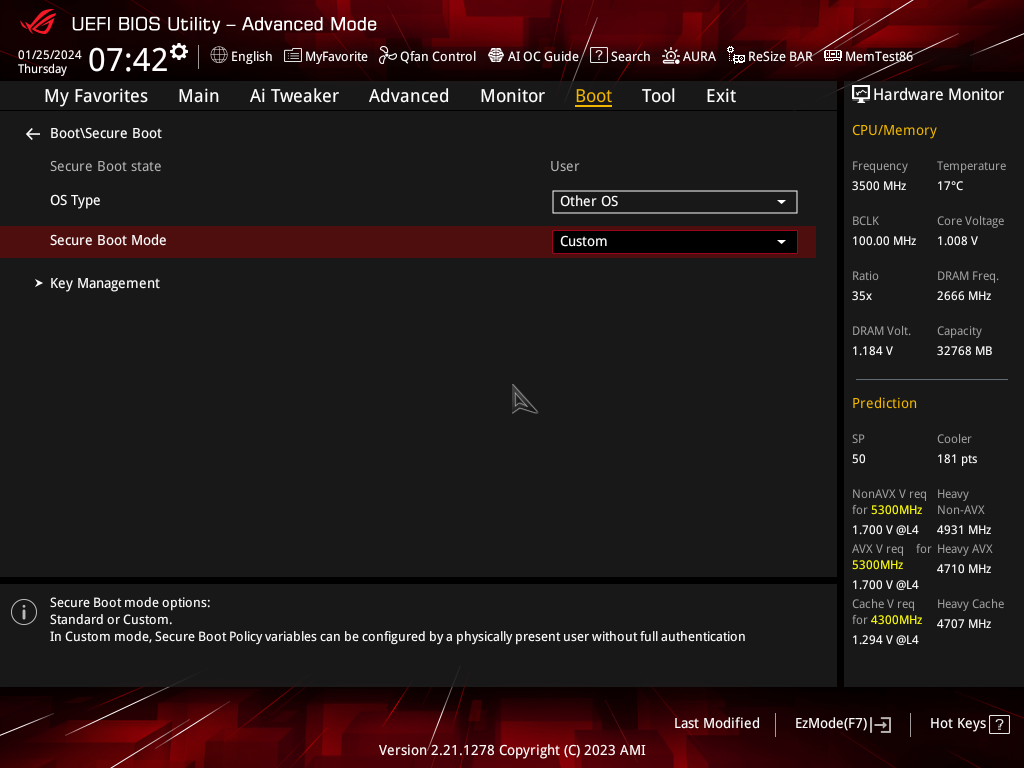Switch to the Ai Tweaker tab
This screenshot has width=1024, height=768.
pos(294,96)
